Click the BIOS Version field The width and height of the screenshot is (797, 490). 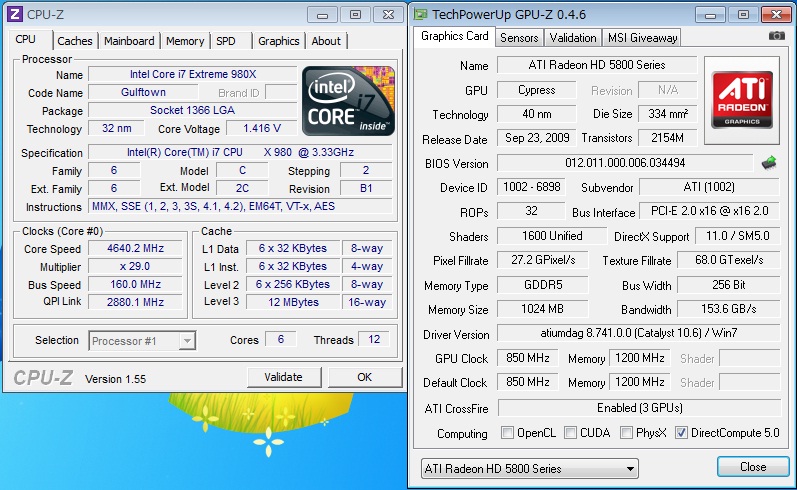click(x=625, y=163)
